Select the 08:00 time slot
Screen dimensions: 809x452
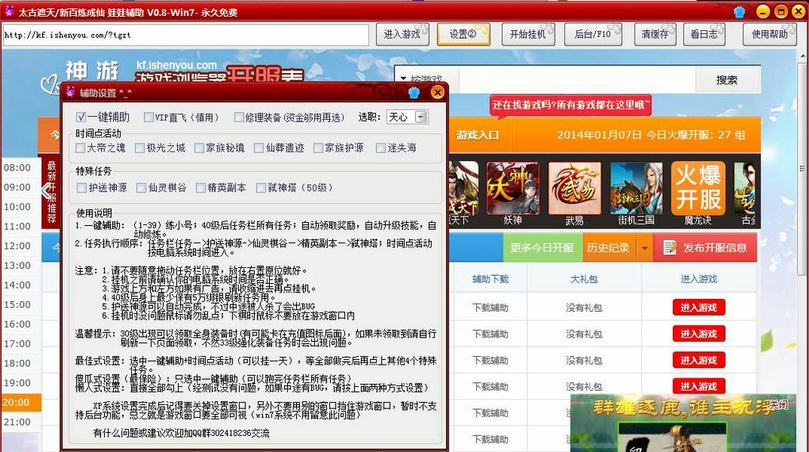click(18, 168)
